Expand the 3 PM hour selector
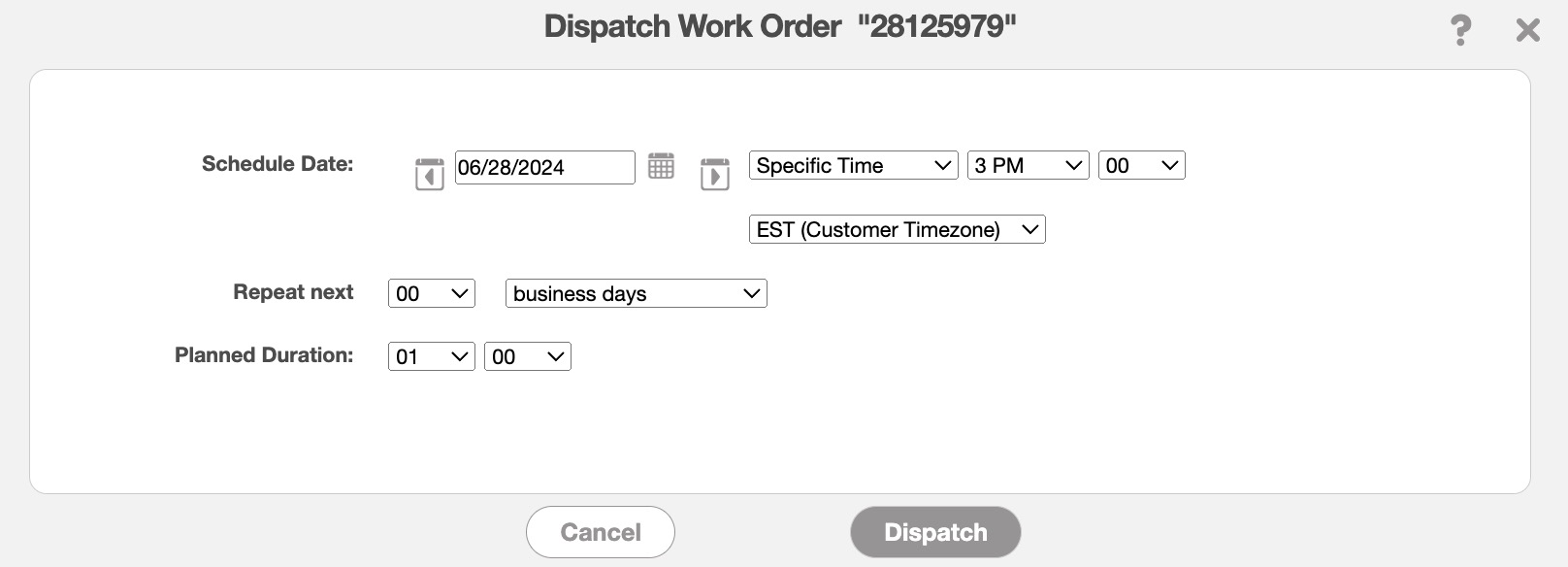Image resolution: width=1568 pixels, height=567 pixels. pyautogui.click(x=1028, y=165)
